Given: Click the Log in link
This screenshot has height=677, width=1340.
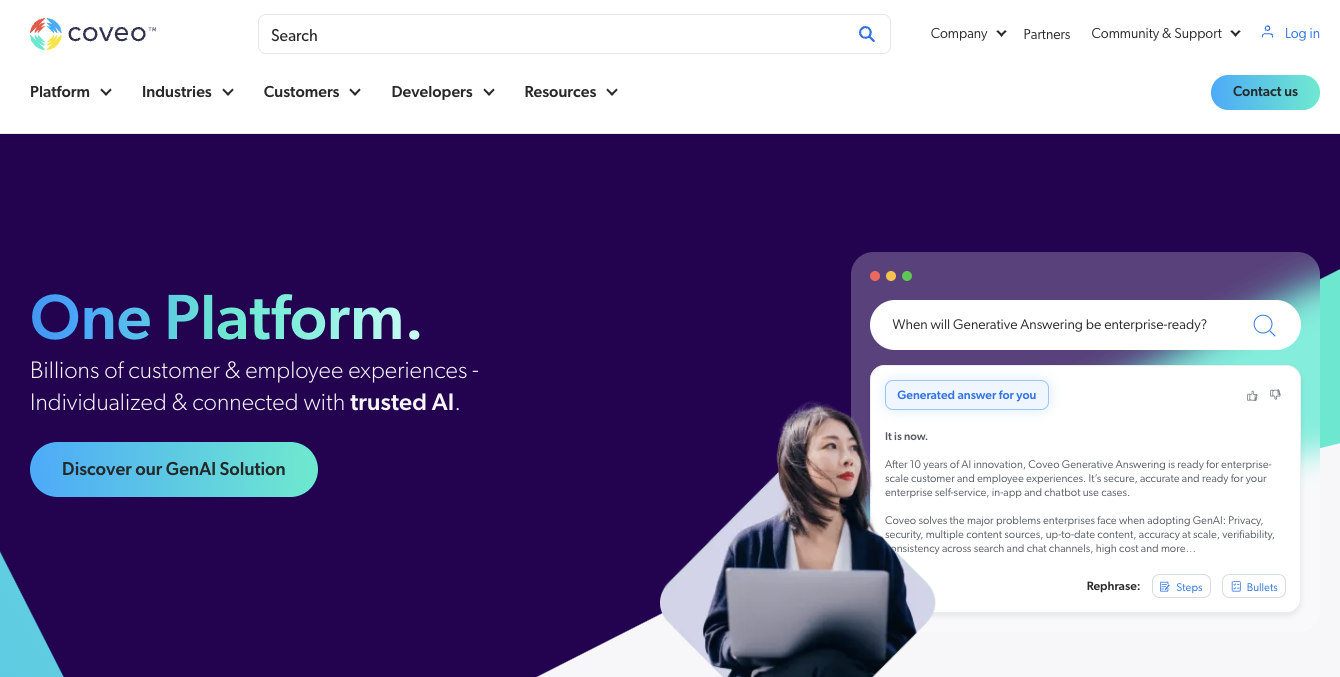Looking at the screenshot, I should [1302, 33].
